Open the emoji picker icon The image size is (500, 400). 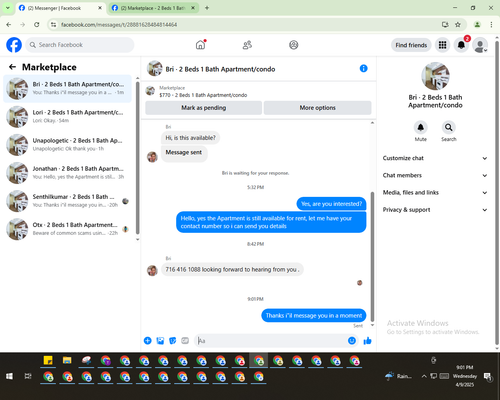click(352, 340)
